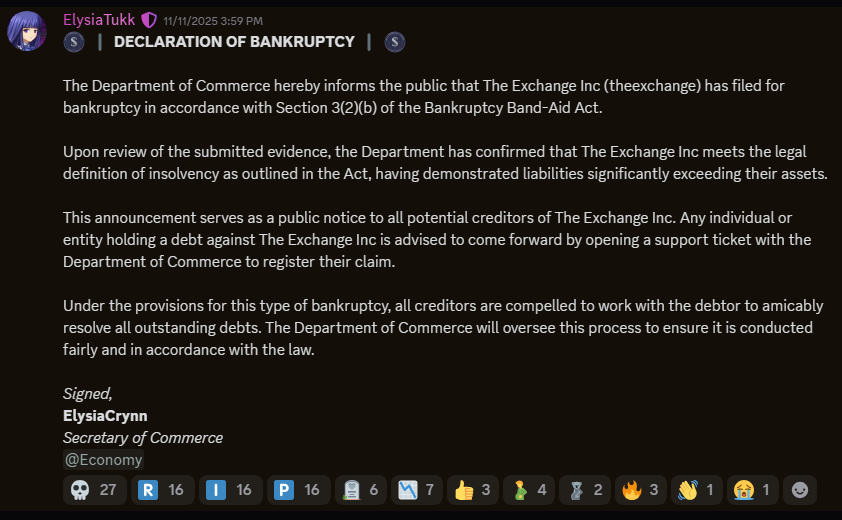Toggle the letter R reaction
842x520 pixels.
click(x=162, y=490)
